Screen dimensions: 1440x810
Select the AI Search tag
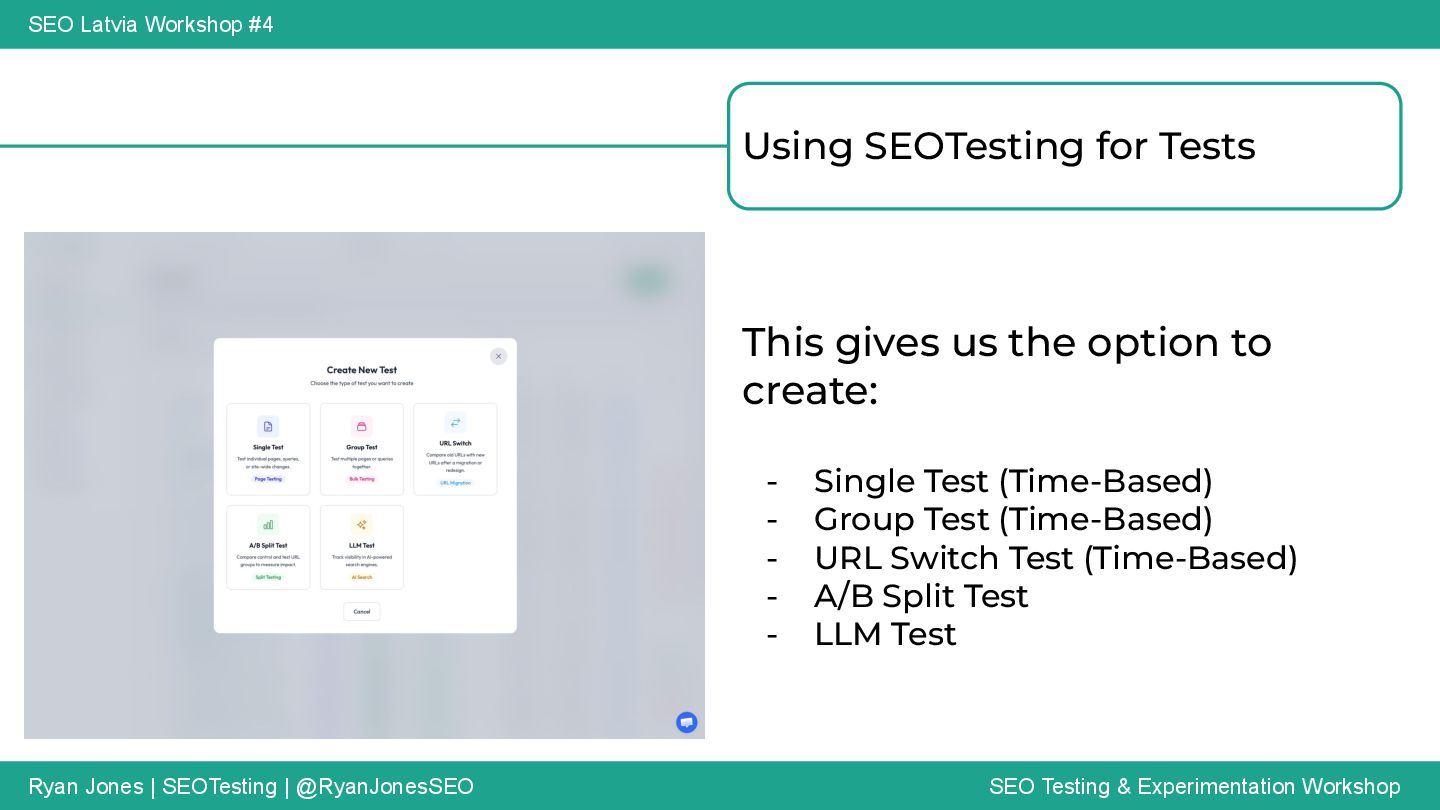tap(362, 577)
